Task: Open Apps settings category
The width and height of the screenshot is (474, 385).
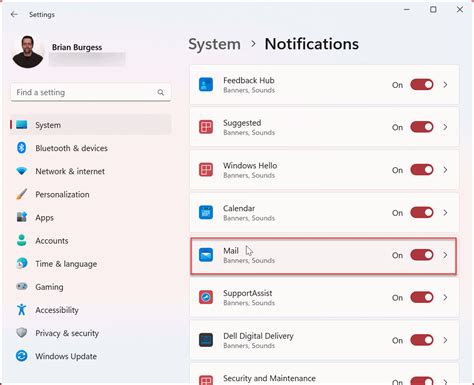Action: click(91, 218)
